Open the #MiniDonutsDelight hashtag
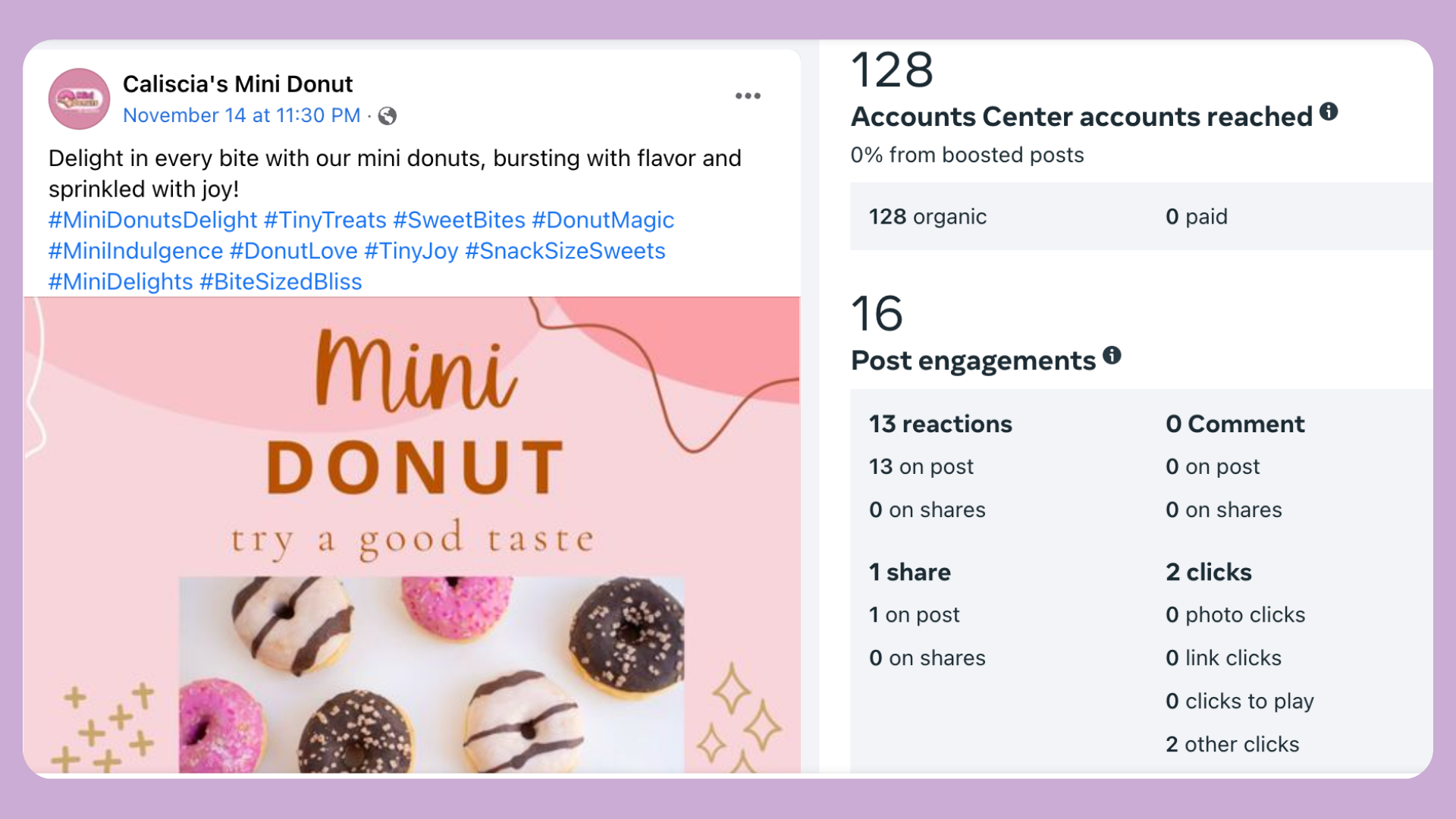This screenshot has width=1456, height=819. [x=152, y=220]
